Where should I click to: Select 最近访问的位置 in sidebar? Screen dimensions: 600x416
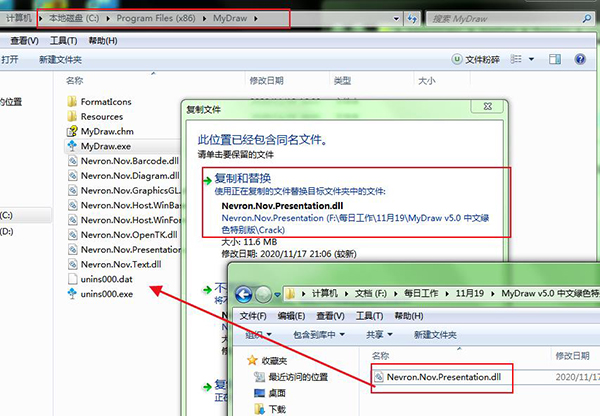[292, 377]
